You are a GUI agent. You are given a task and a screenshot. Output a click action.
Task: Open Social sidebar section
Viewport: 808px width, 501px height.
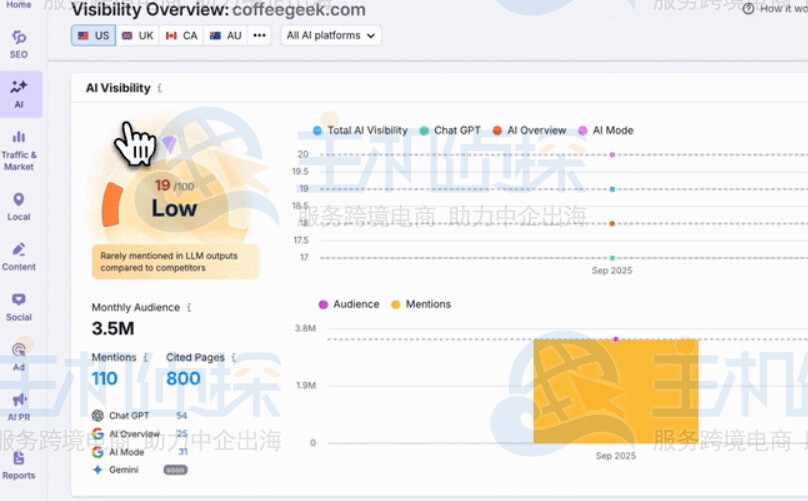(x=19, y=307)
